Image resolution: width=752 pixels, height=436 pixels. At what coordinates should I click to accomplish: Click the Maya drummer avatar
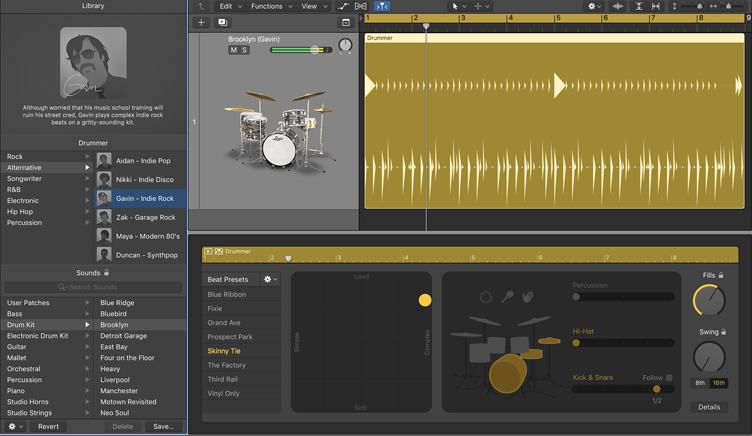click(104, 236)
